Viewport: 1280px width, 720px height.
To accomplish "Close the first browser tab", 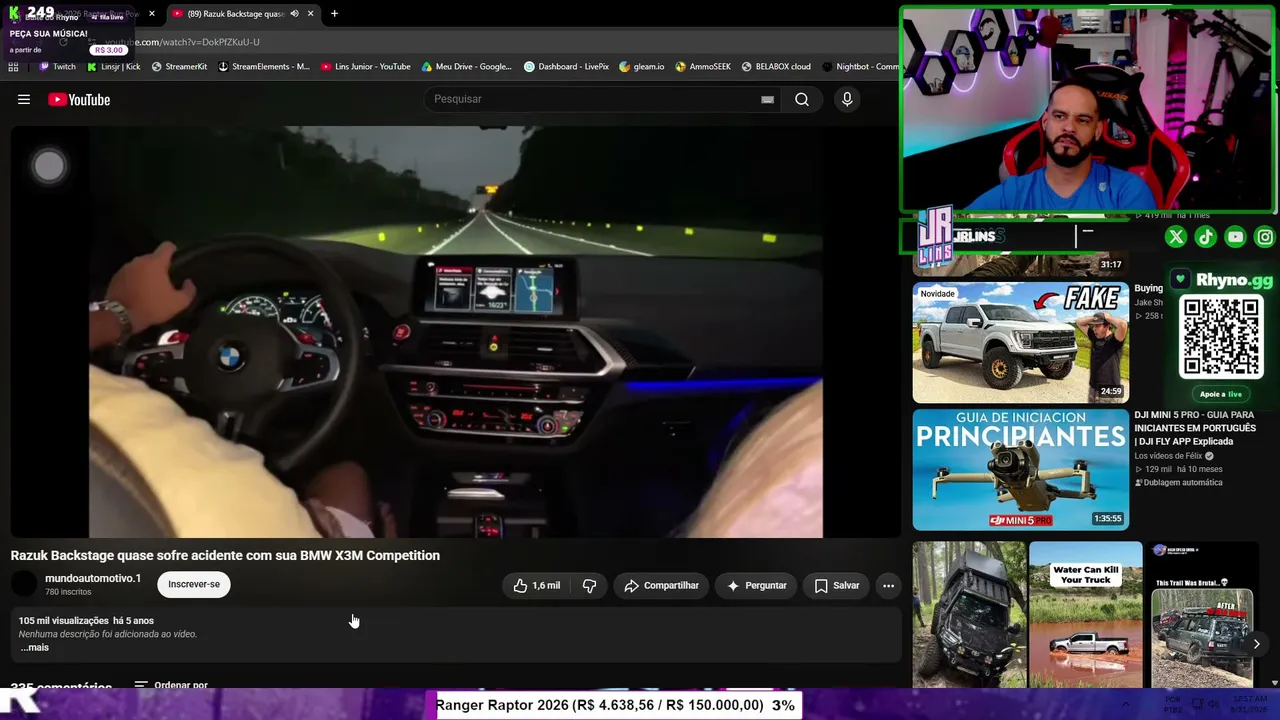I will click(152, 14).
